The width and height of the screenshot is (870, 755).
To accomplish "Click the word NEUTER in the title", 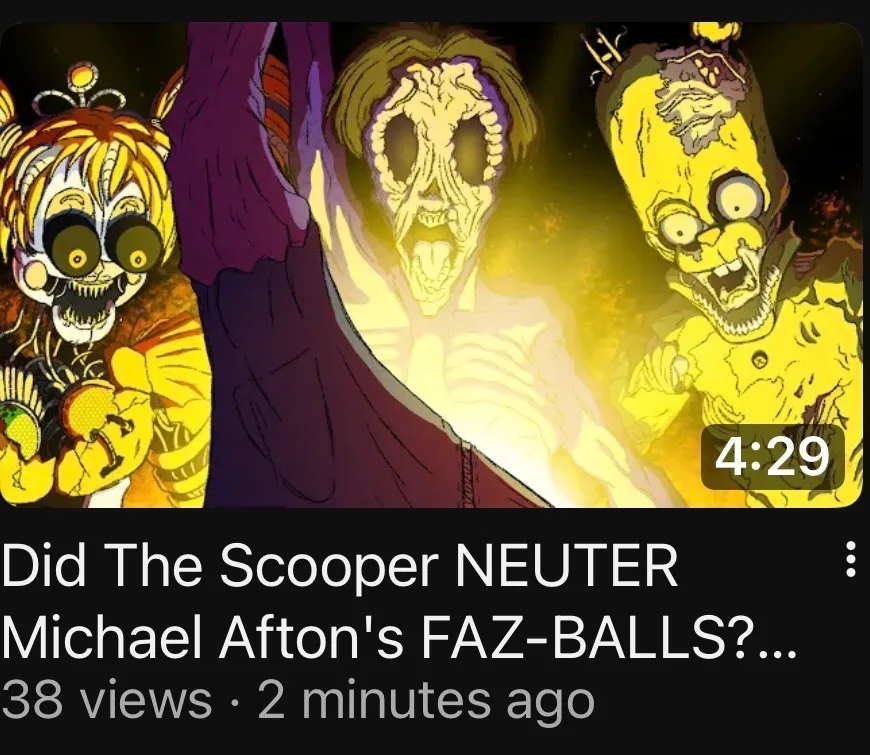I will [566, 565].
